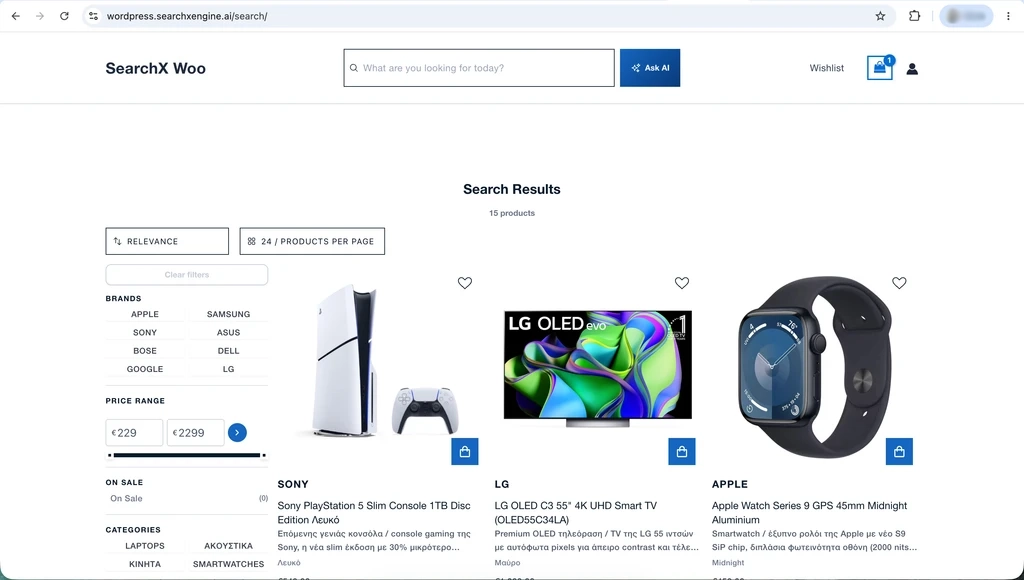Viewport: 1024px width, 580px height.
Task: Open 24 products per page dropdown
Action: 312,241
